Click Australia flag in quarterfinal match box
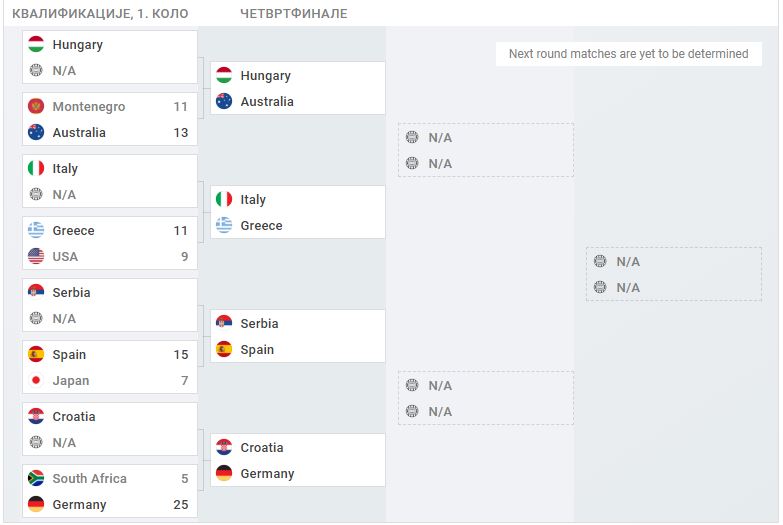 [224, 101]
